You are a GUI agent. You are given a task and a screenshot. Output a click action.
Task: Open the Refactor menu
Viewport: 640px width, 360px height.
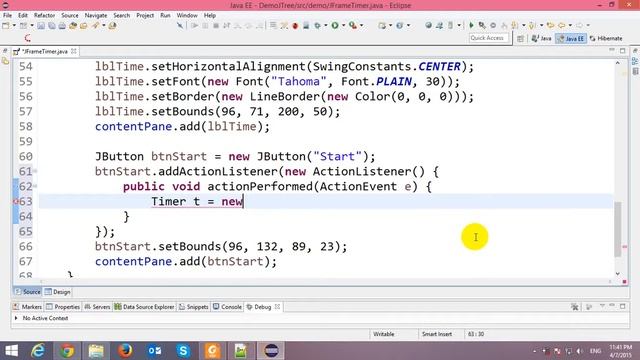[x=44, y=15]
